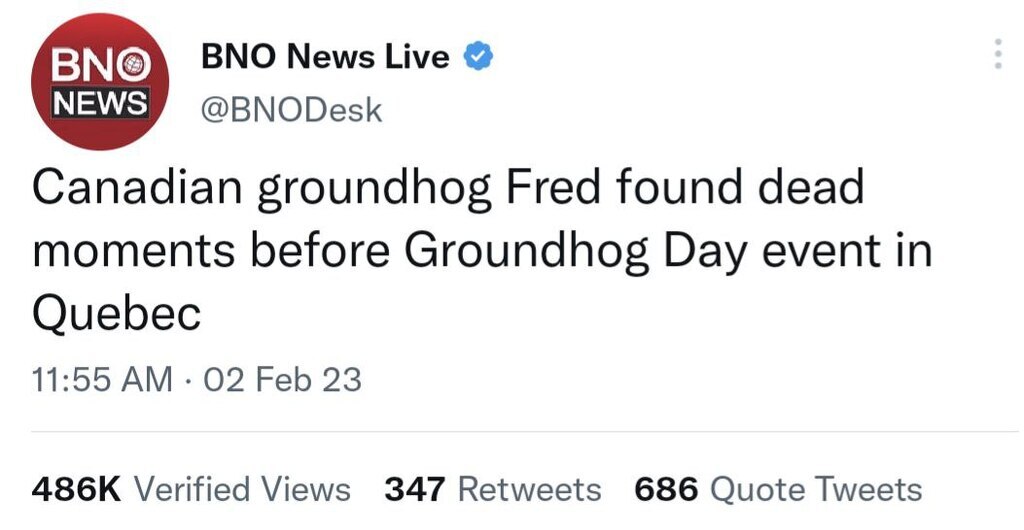
Task: Open the three-dot more options menu
Action: (x=996, y=54)
